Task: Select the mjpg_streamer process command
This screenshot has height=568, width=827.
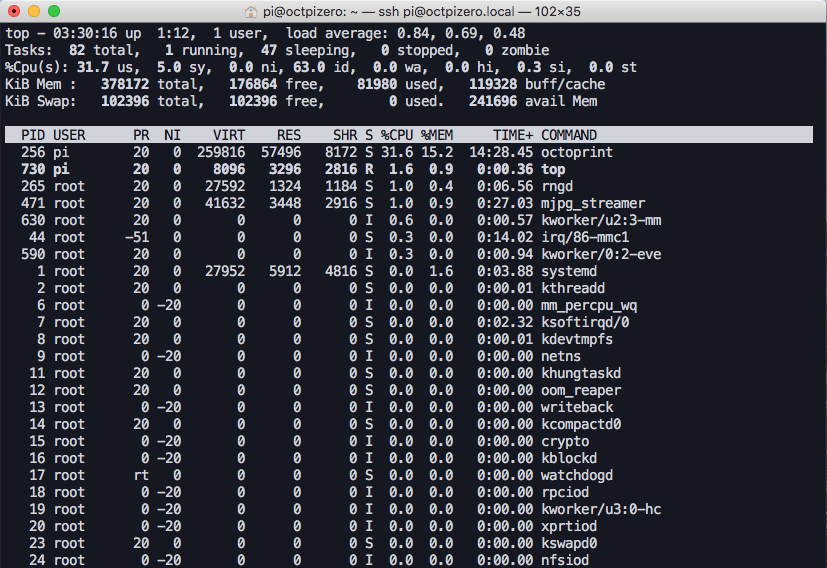Action: click(x=593, y=203)
